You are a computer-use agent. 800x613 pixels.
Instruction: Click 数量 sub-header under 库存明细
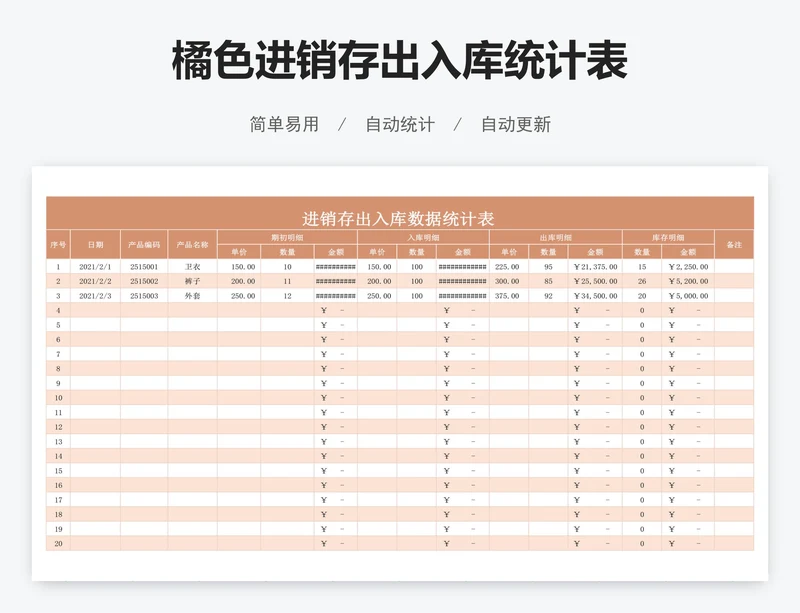point(642,252)
